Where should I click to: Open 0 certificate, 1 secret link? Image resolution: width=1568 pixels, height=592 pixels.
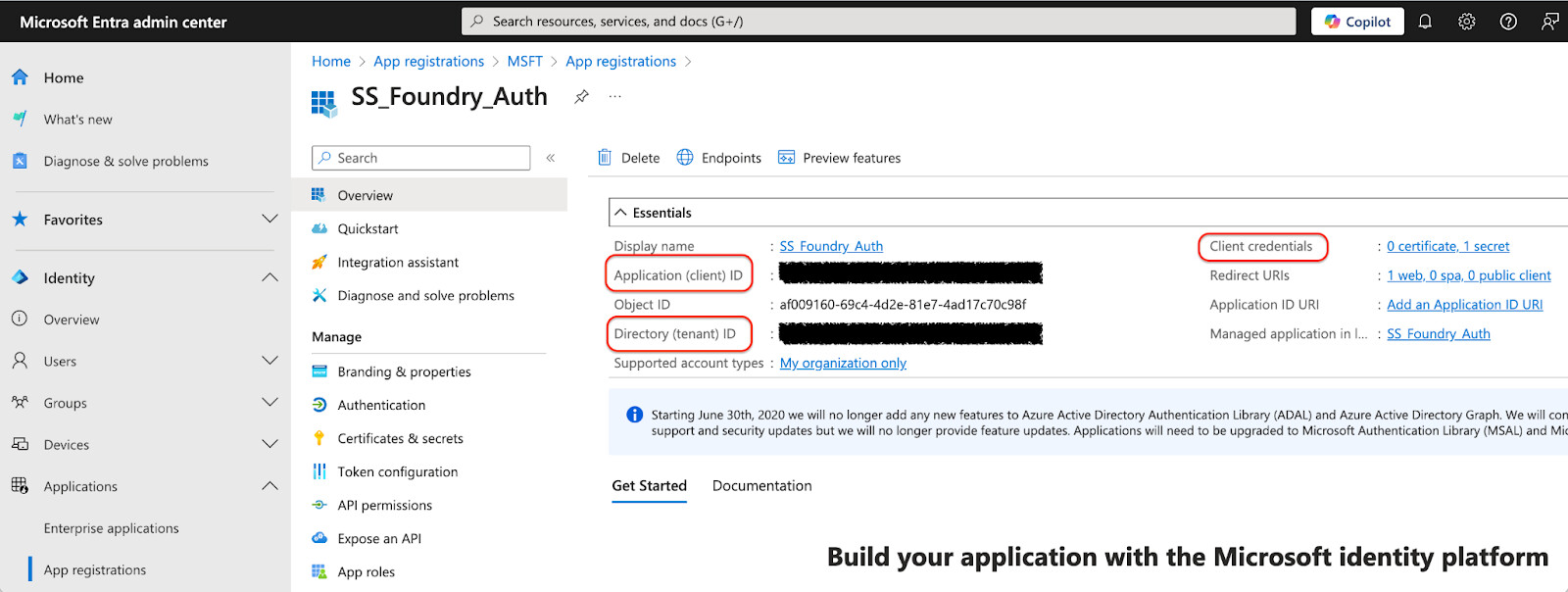[x=1447, y=246]
